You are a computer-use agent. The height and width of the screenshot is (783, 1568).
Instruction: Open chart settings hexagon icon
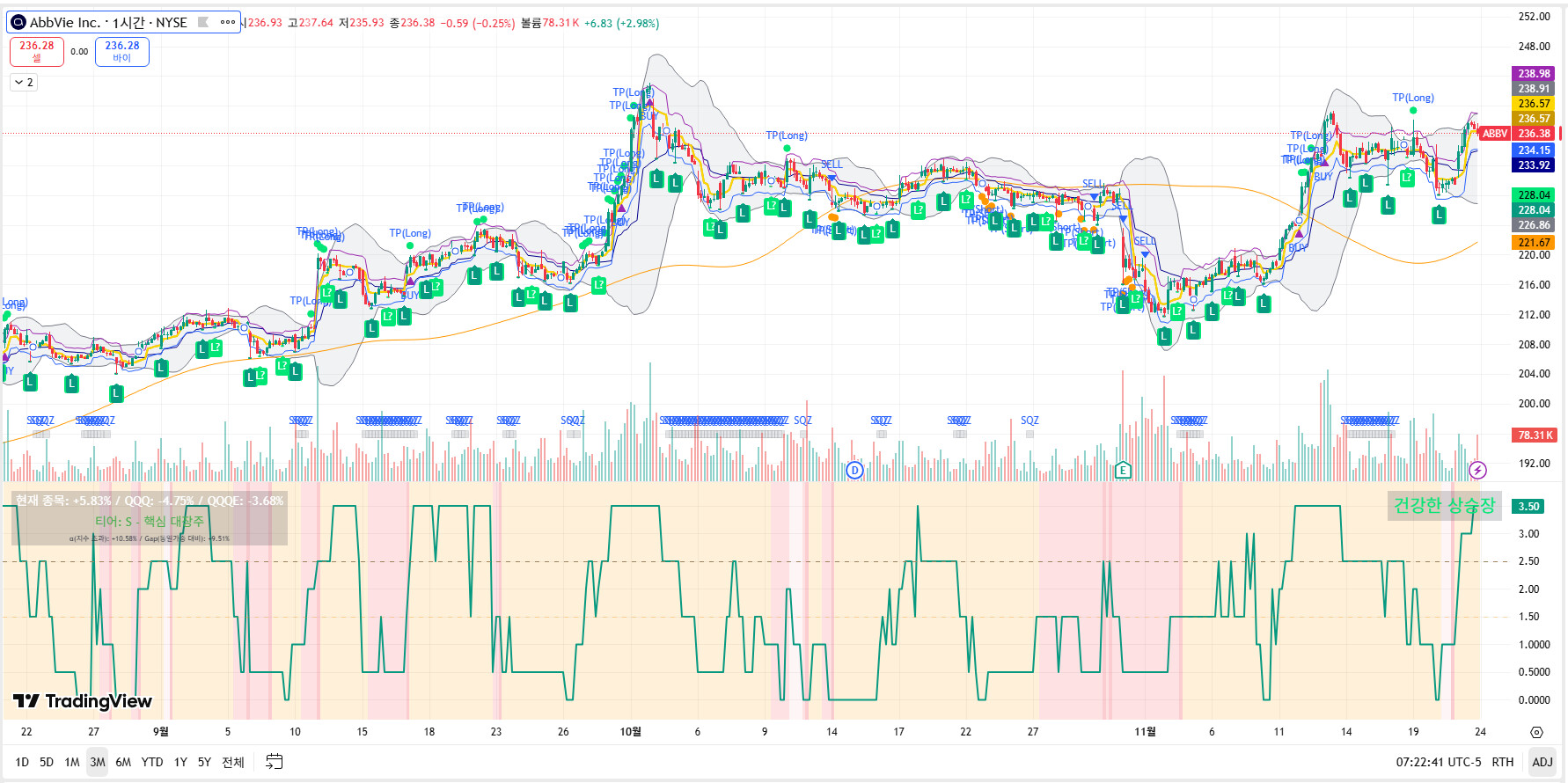pyautogui.click(x=1536, y=732)
